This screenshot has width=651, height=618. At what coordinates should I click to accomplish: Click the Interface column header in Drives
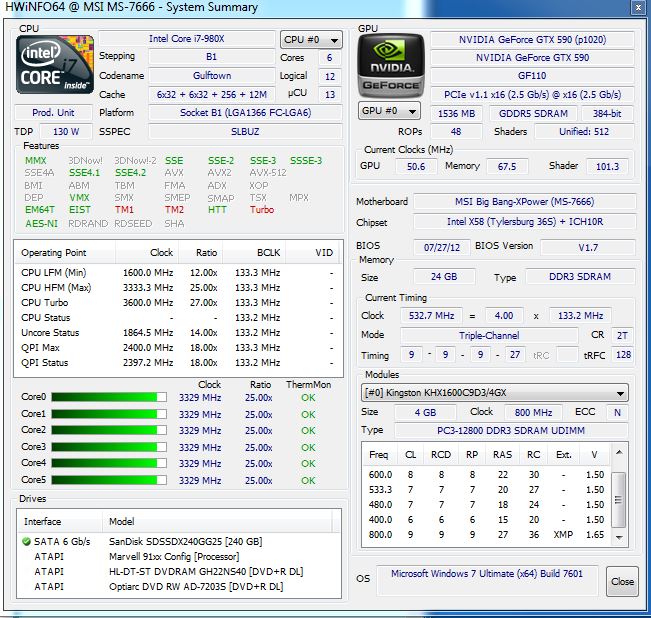59,521
